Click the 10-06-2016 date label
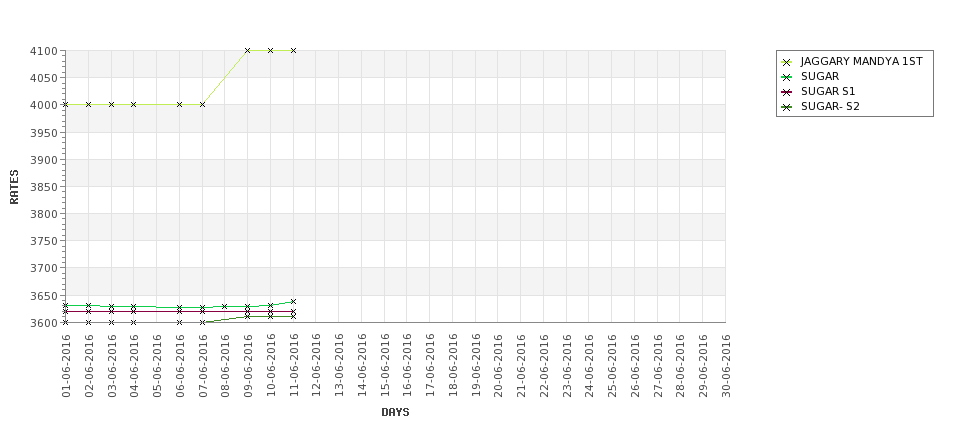 pos(271,366)
